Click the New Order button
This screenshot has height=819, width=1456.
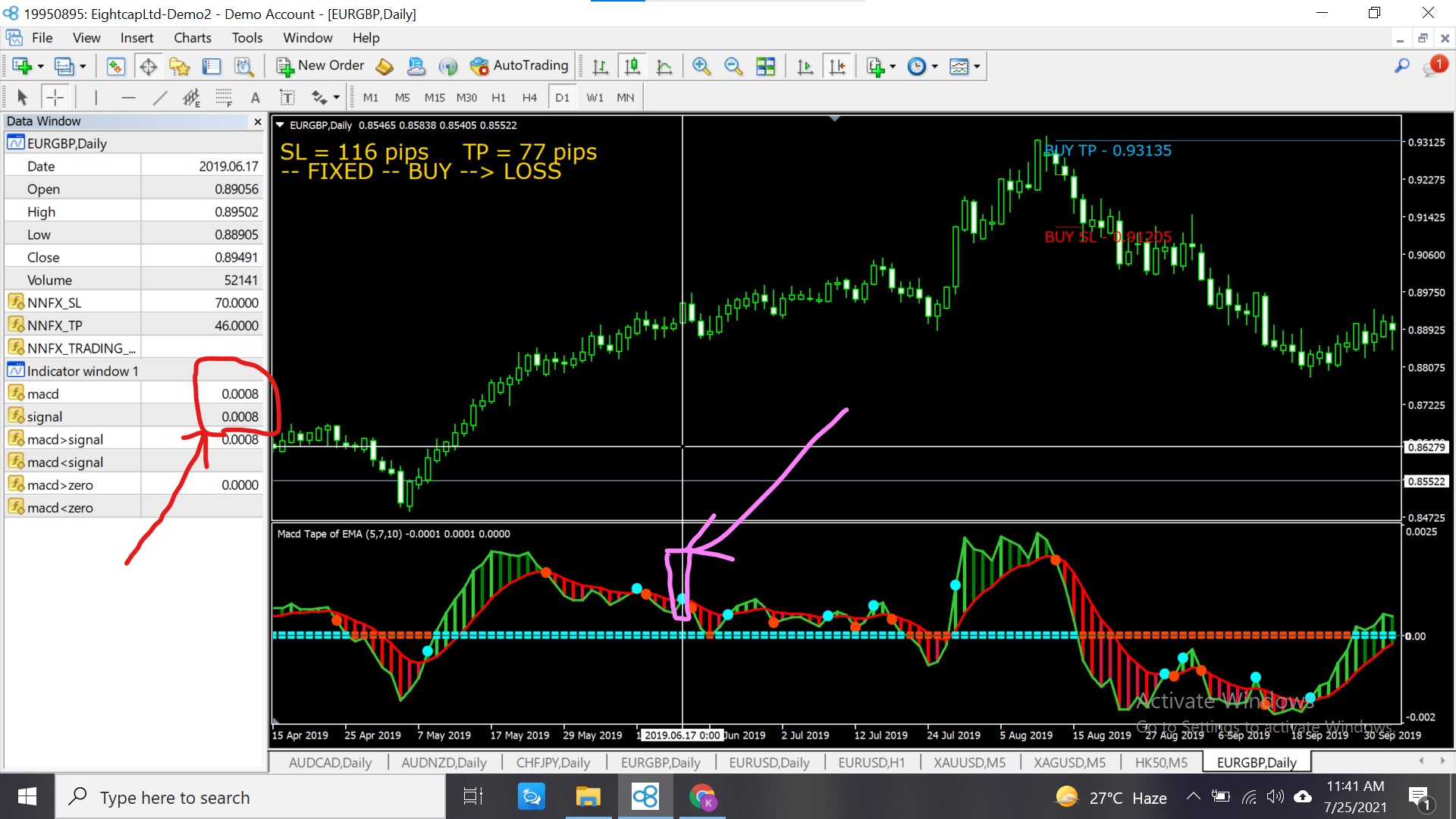click(320, 66)
